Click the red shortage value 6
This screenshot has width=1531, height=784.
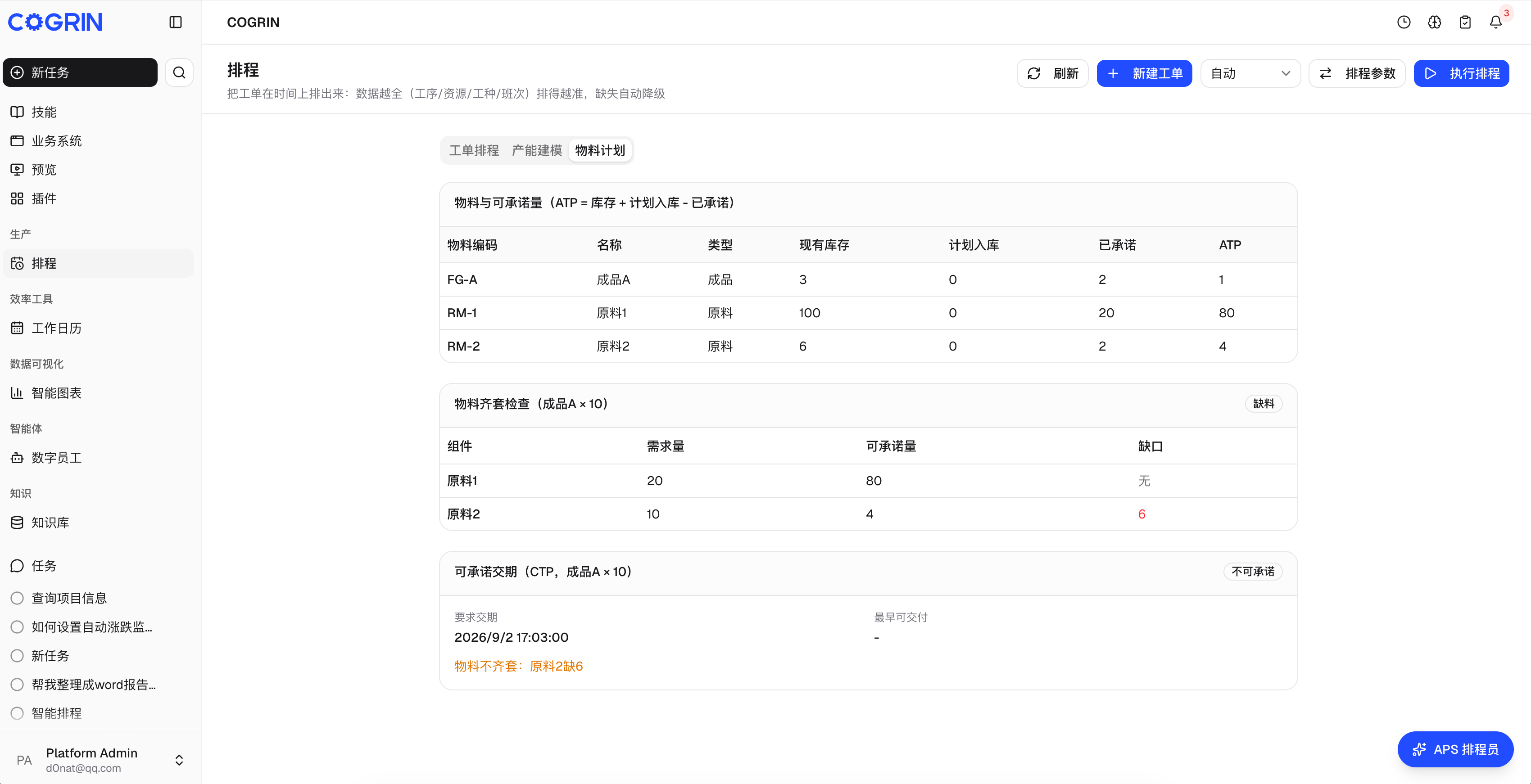tap(1141, 514)
